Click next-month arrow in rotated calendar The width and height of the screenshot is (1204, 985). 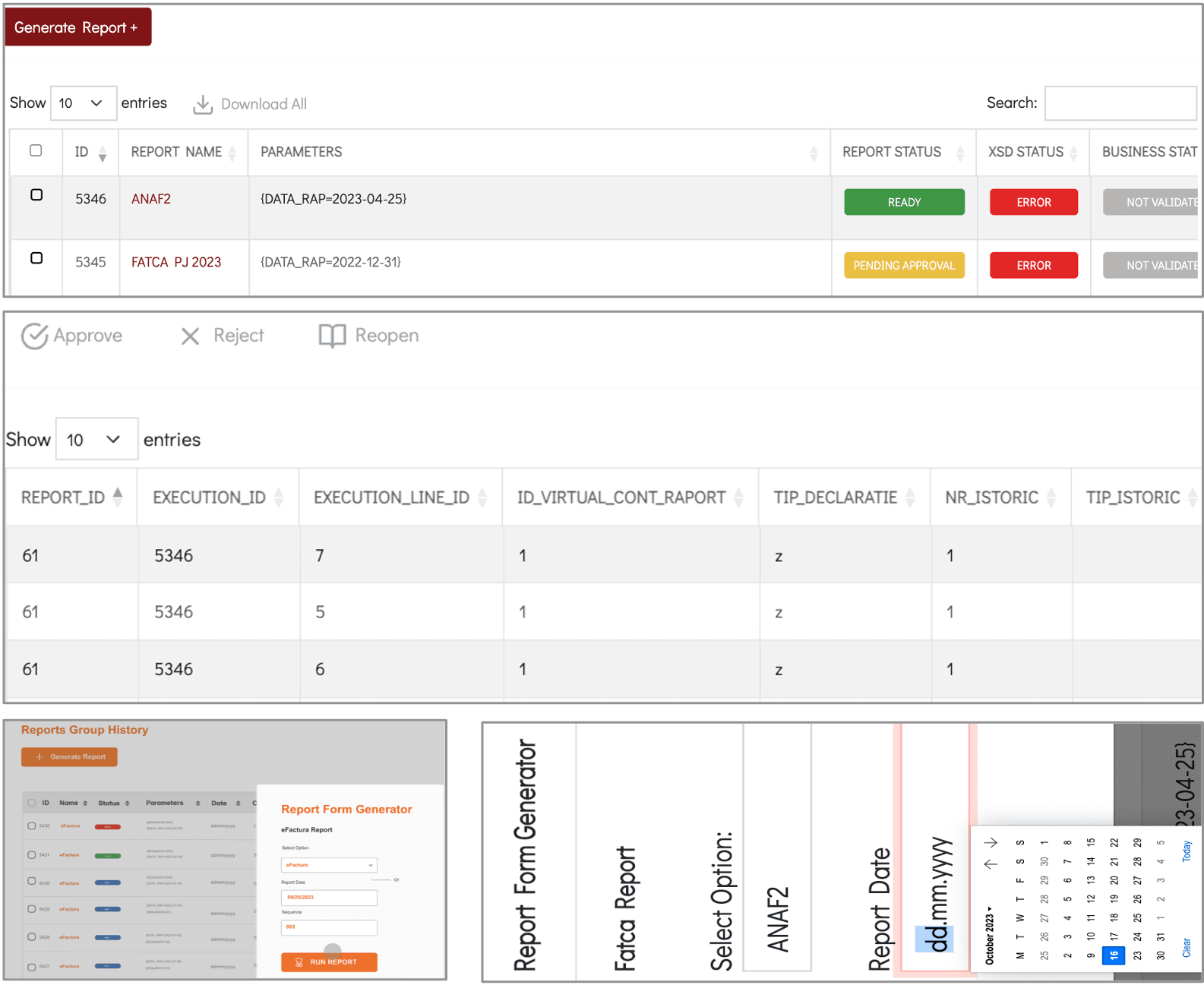[x=991, y=843]
